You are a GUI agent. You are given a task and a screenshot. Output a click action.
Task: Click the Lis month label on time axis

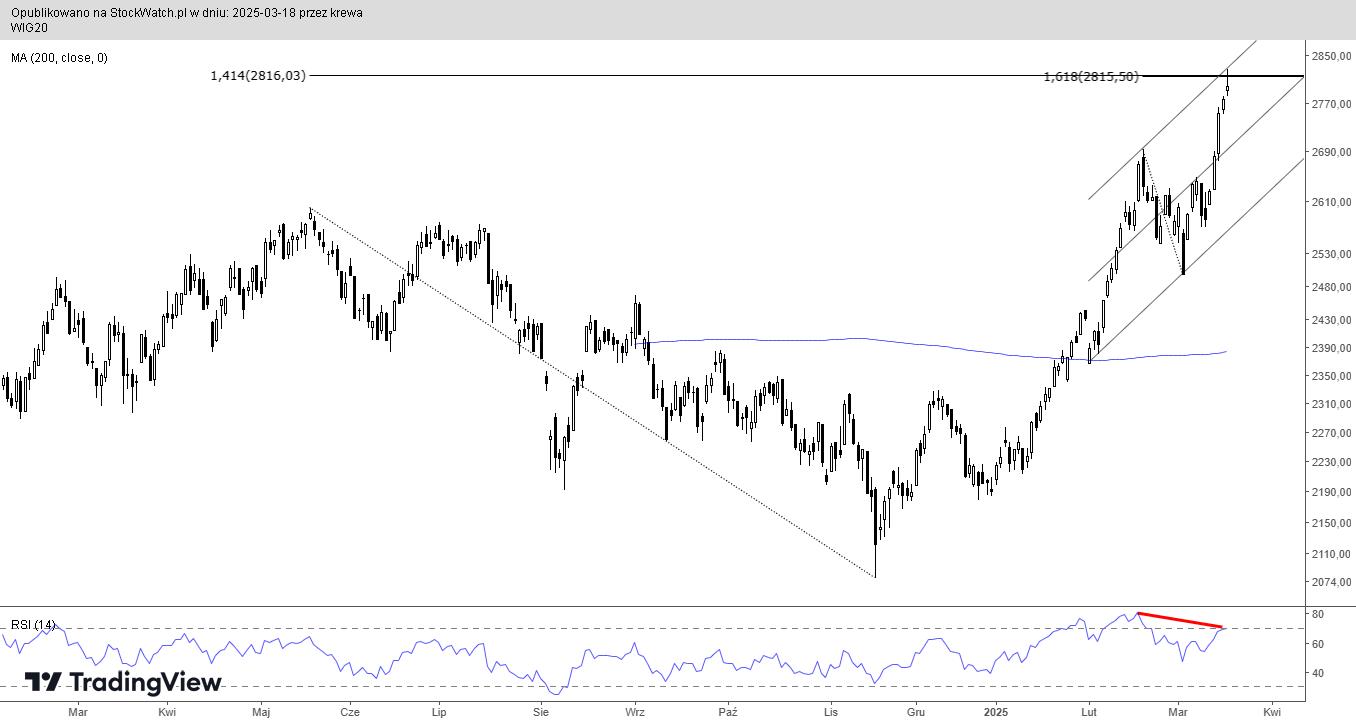coord(830,712)
